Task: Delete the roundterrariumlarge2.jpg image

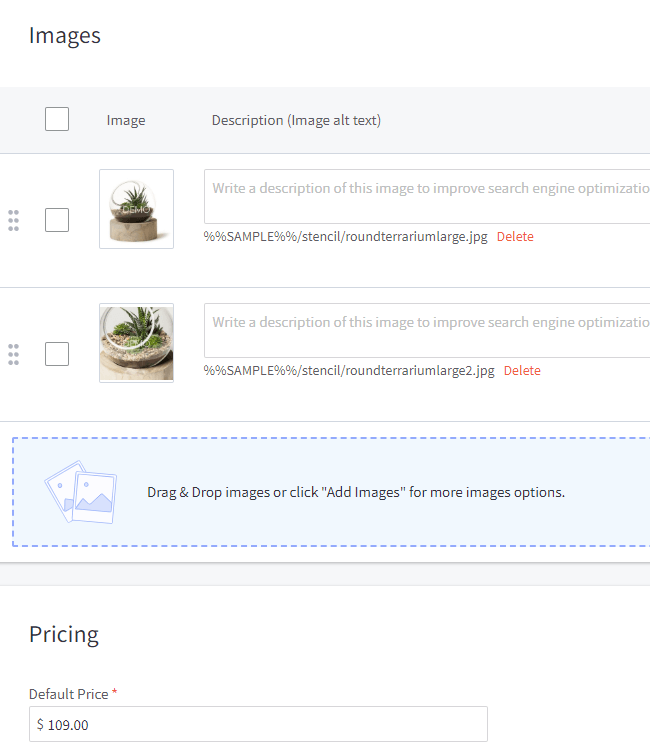Action: pos(522,371)
